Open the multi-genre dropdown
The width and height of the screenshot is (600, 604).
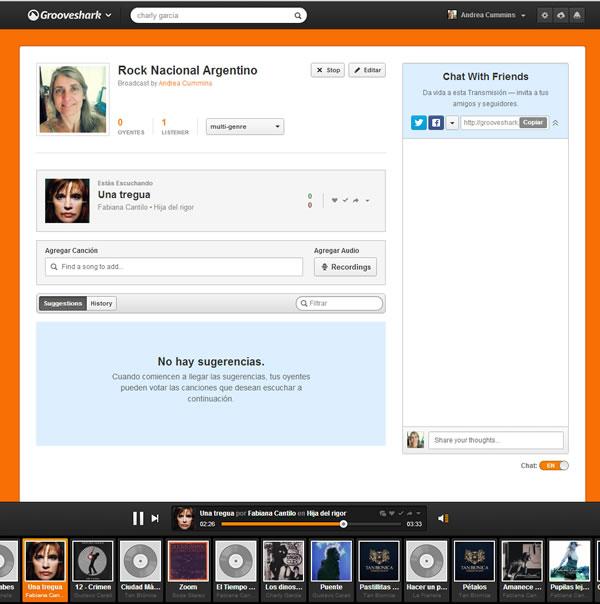pyautogui.click(x=245, y=126)
